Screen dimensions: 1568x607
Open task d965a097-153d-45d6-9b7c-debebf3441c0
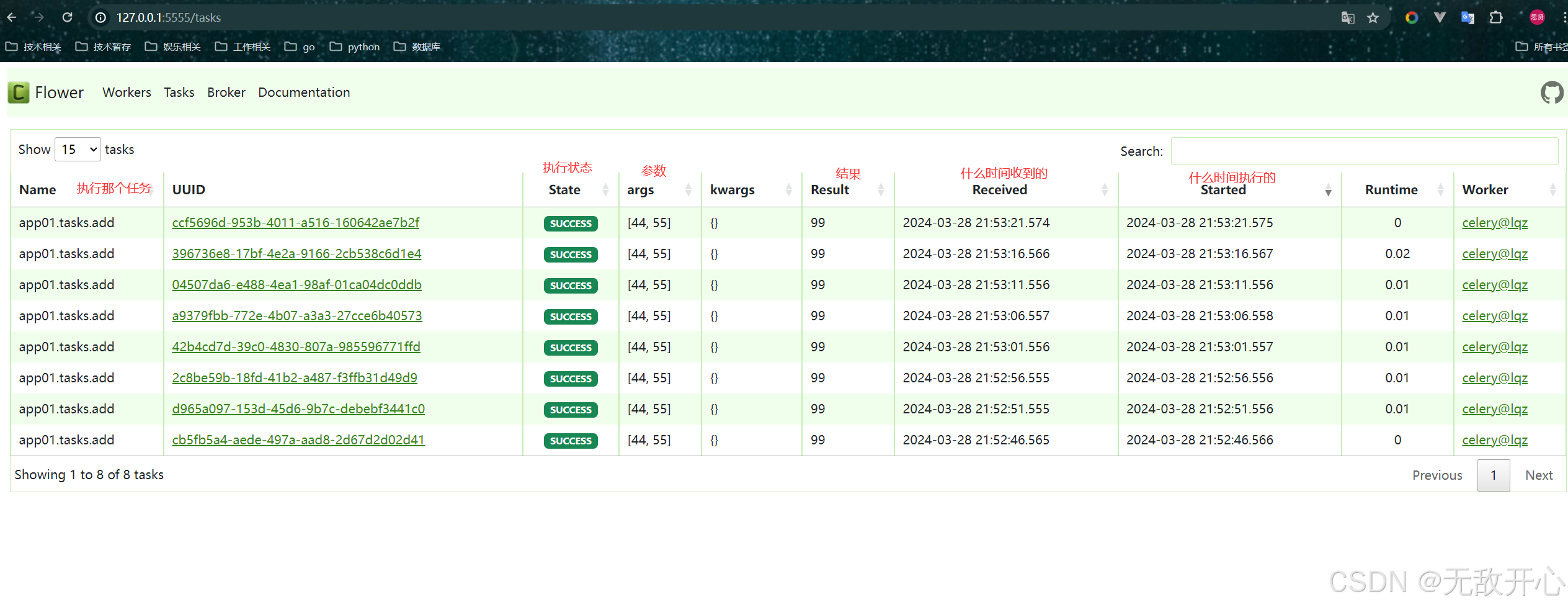click(298, 409)
